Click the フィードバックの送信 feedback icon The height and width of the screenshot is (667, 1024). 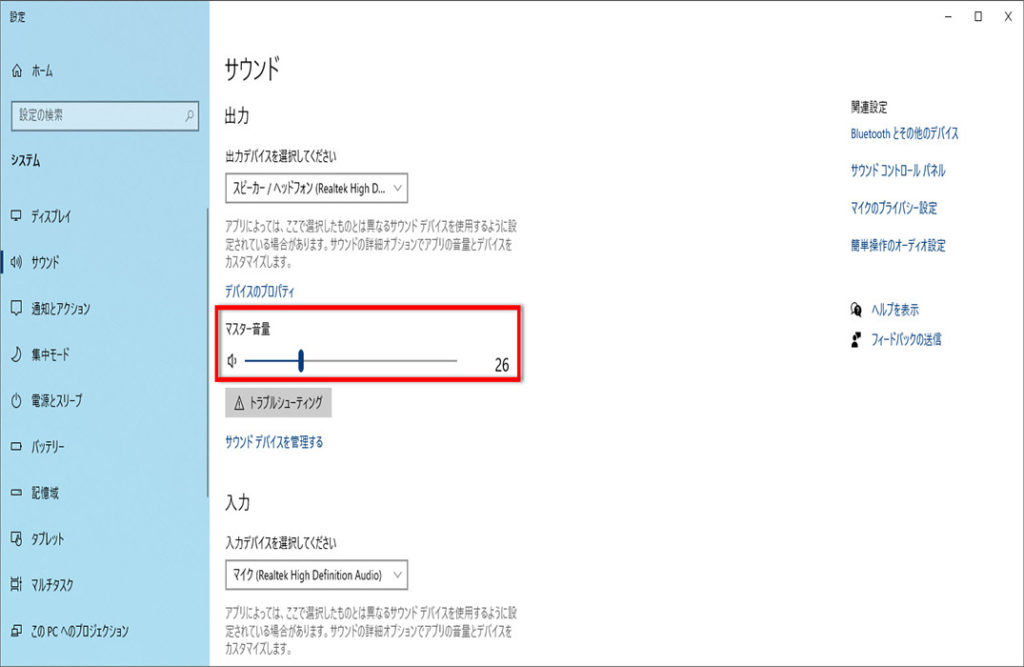pos(856,340)
